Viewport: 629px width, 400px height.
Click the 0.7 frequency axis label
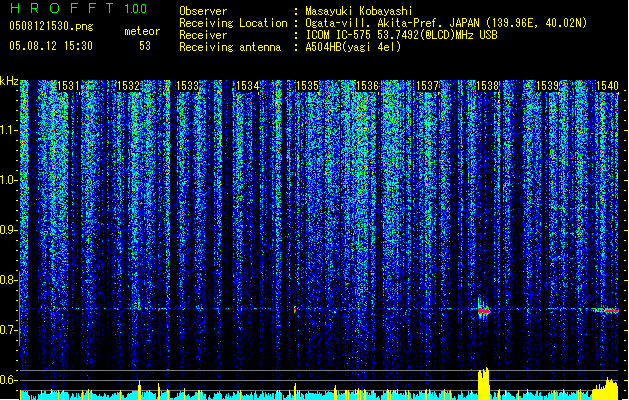tap(8, 330)
